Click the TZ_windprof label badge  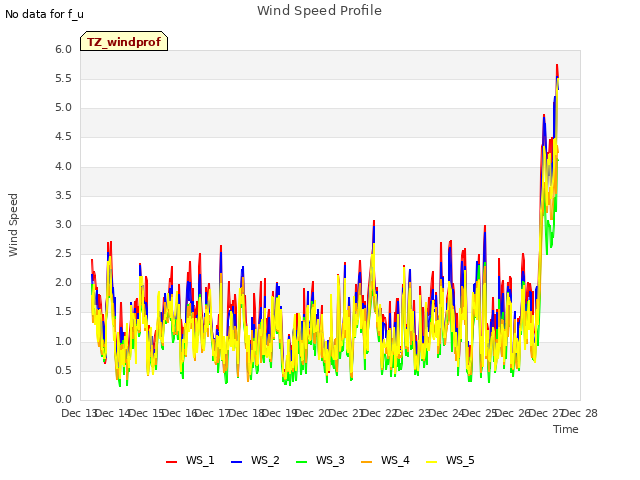tap(124, 41)
